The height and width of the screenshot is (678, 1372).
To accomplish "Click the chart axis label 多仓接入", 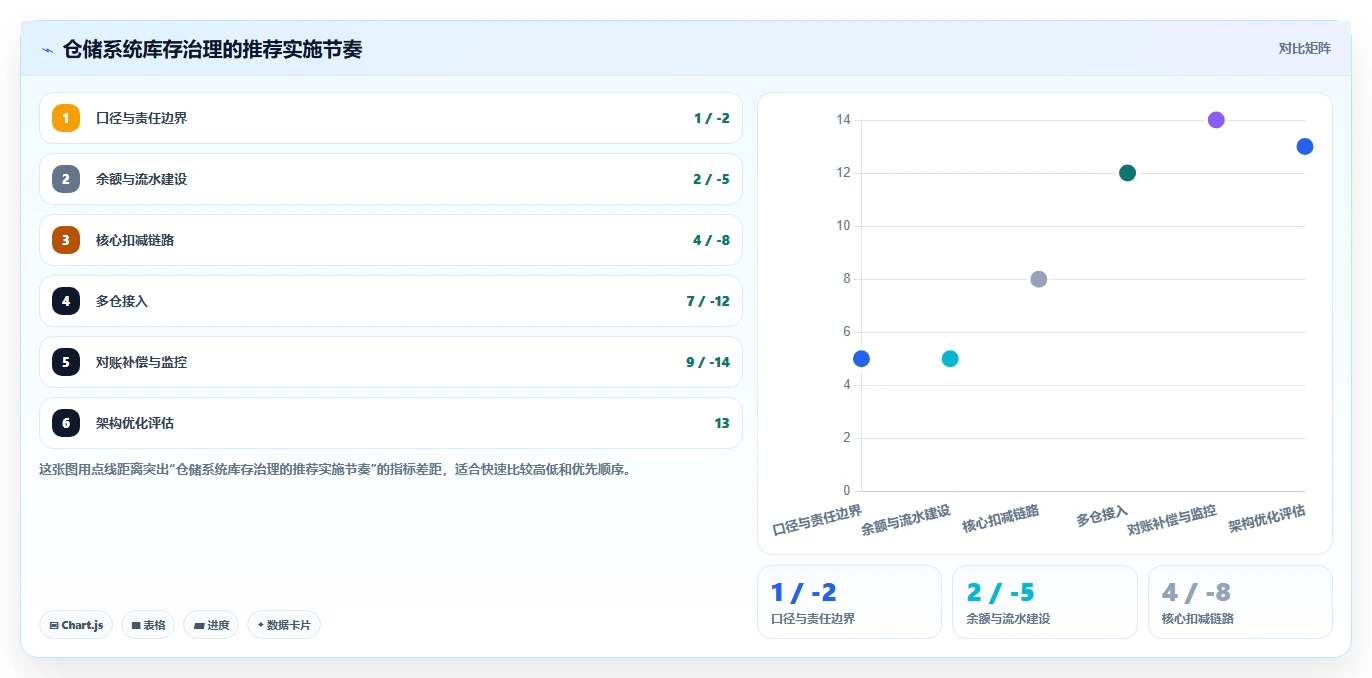I will pyautogui.click(x=1102, y=518).
